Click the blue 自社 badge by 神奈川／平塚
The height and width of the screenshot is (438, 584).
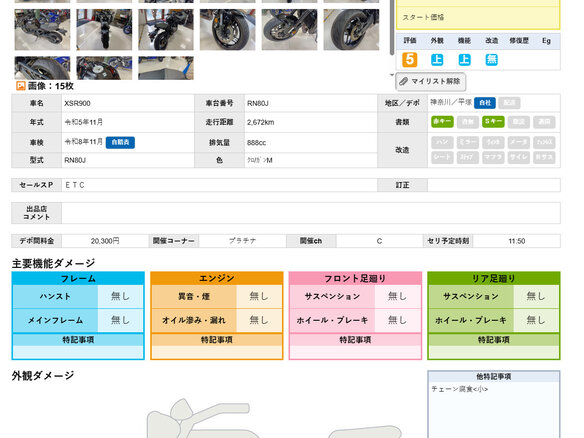(x=485, y=103)
